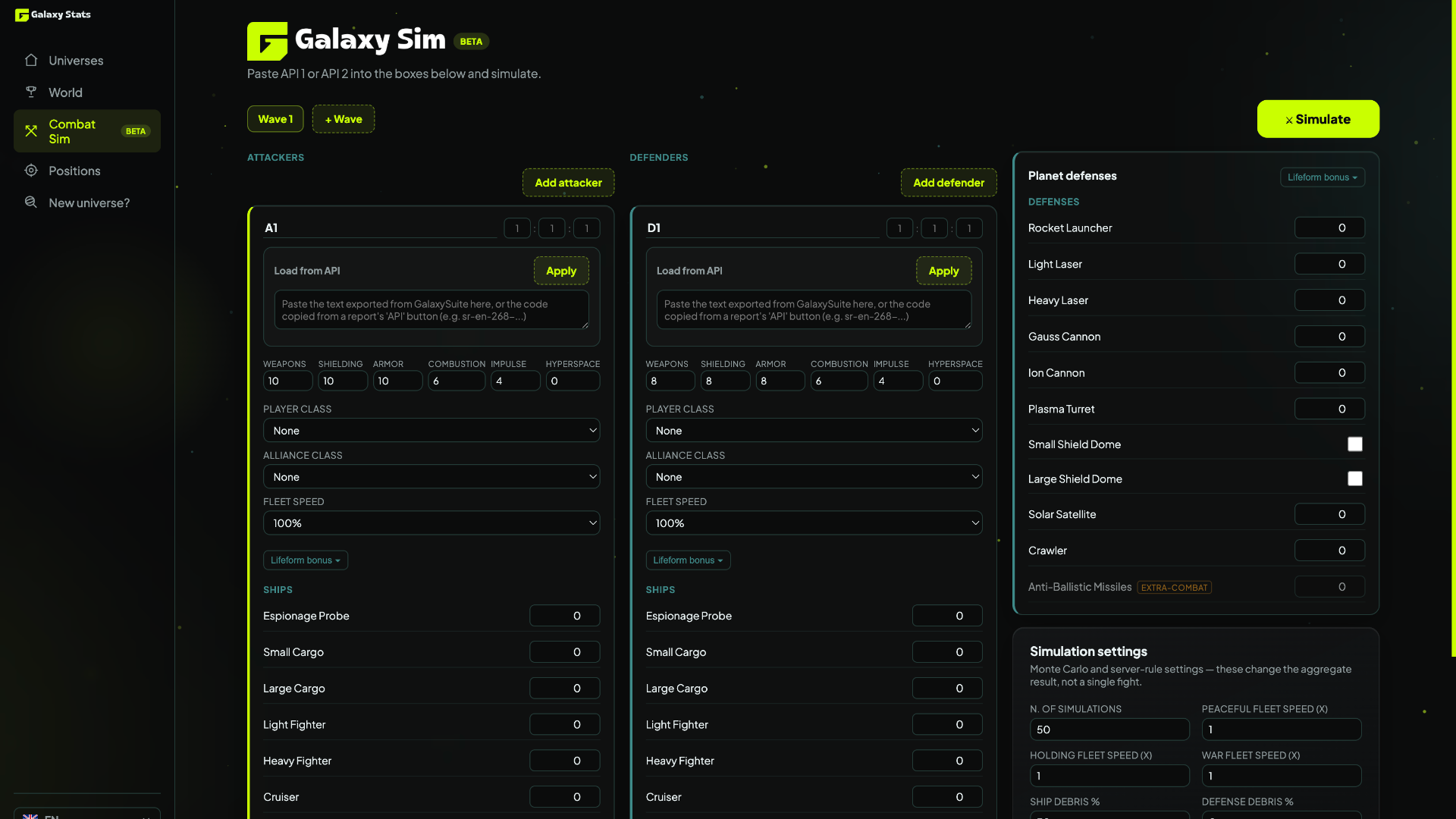
Task: Expand defender D1 Lifeform bonus
Action: point(688,560)
